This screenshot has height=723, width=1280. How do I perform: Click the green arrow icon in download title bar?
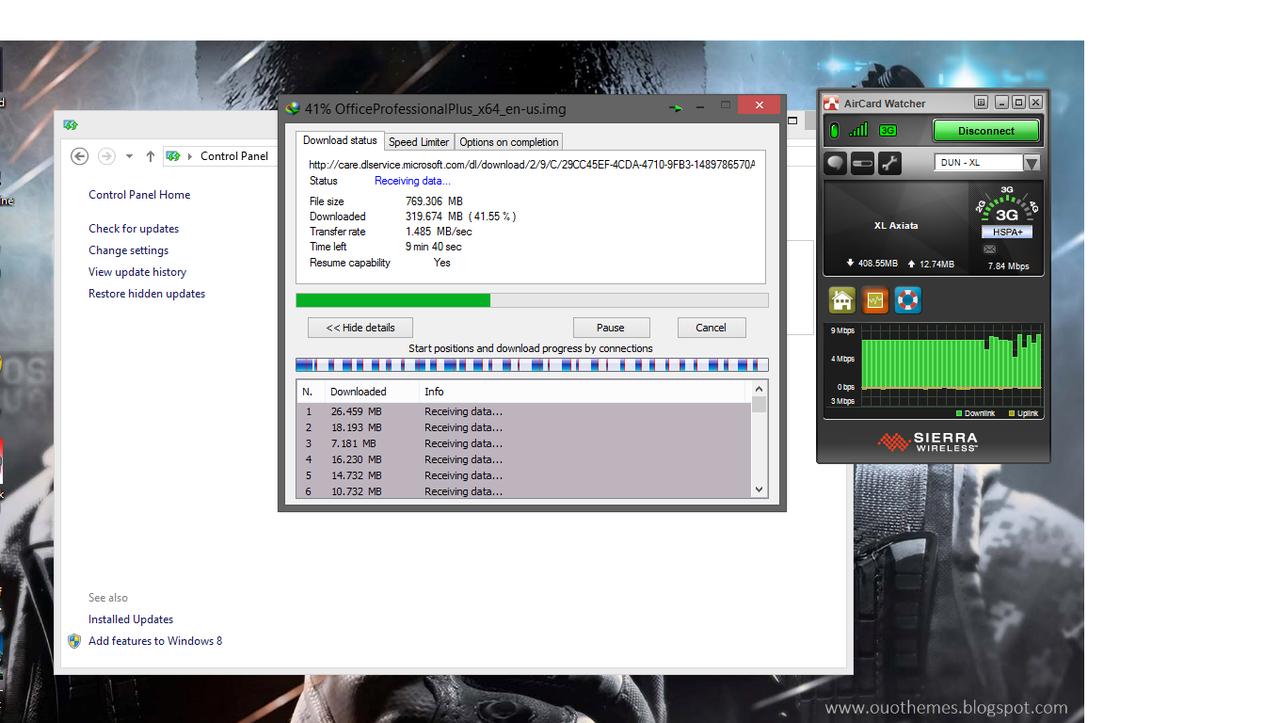[677, 107]
